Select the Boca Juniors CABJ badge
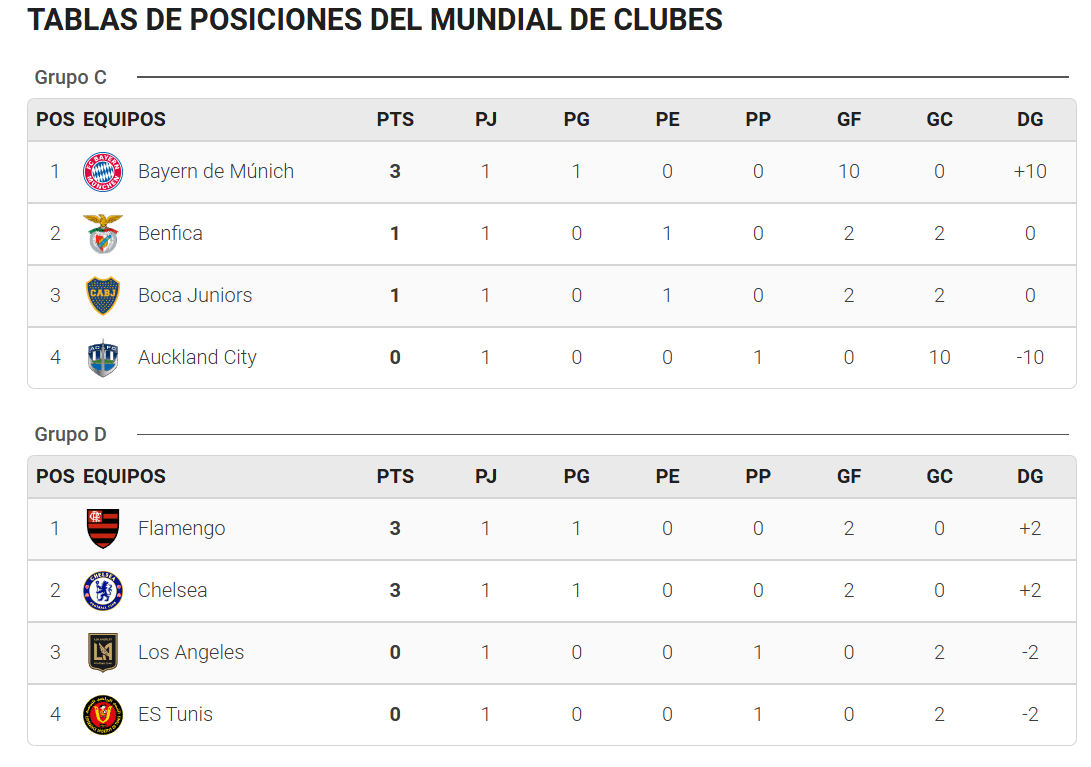Image resolution: width=1091 pixels, height=767 pixels. (x=103, y=296)
